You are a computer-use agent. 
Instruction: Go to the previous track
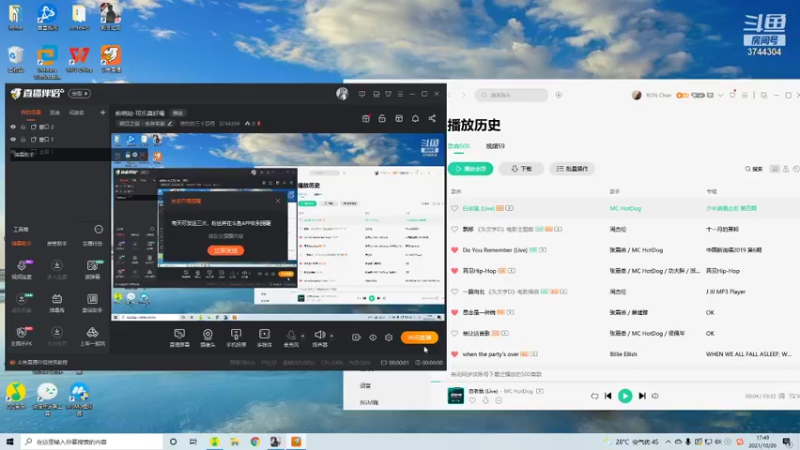tap(608, 396)
